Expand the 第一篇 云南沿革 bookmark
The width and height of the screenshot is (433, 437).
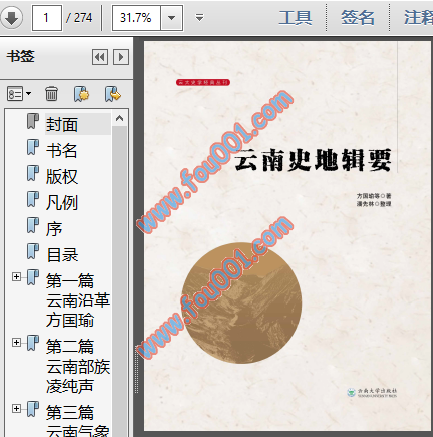click(x=16, y=277)
